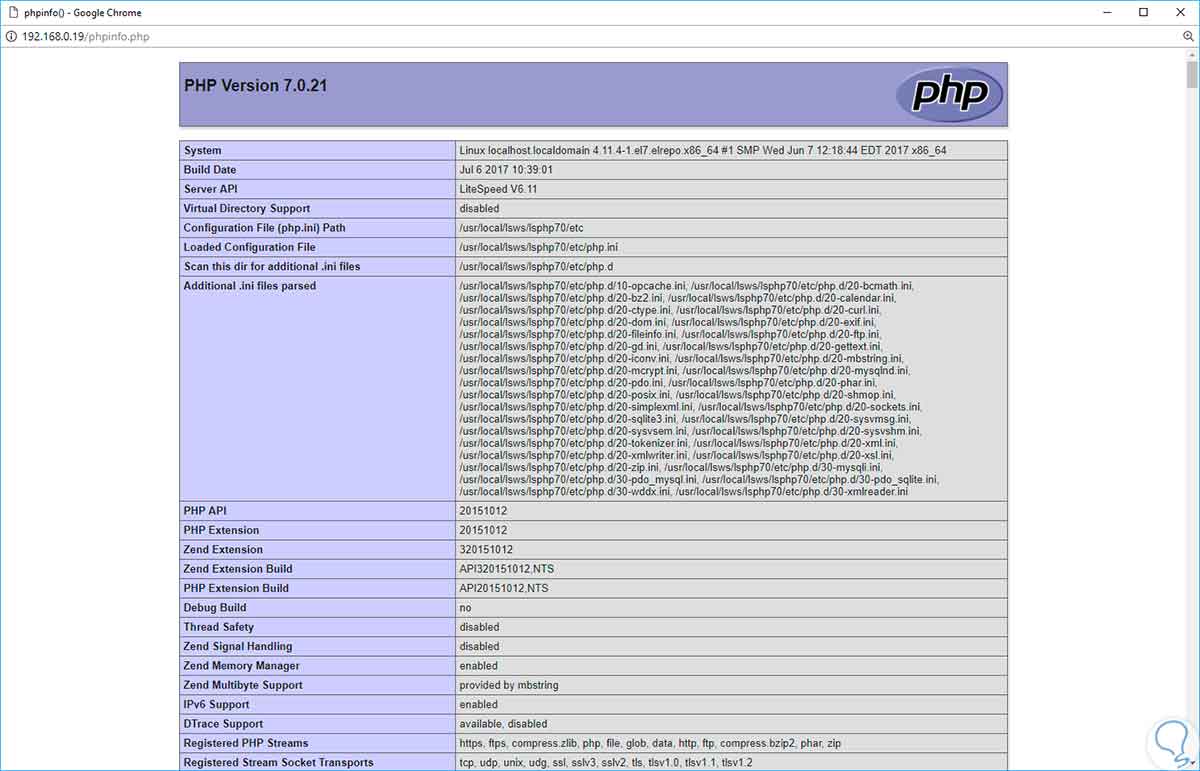This screenshot has height=771, width=1200.
Task: Click the 'Registered PHP Streams' label
Action: coord(246,743)
